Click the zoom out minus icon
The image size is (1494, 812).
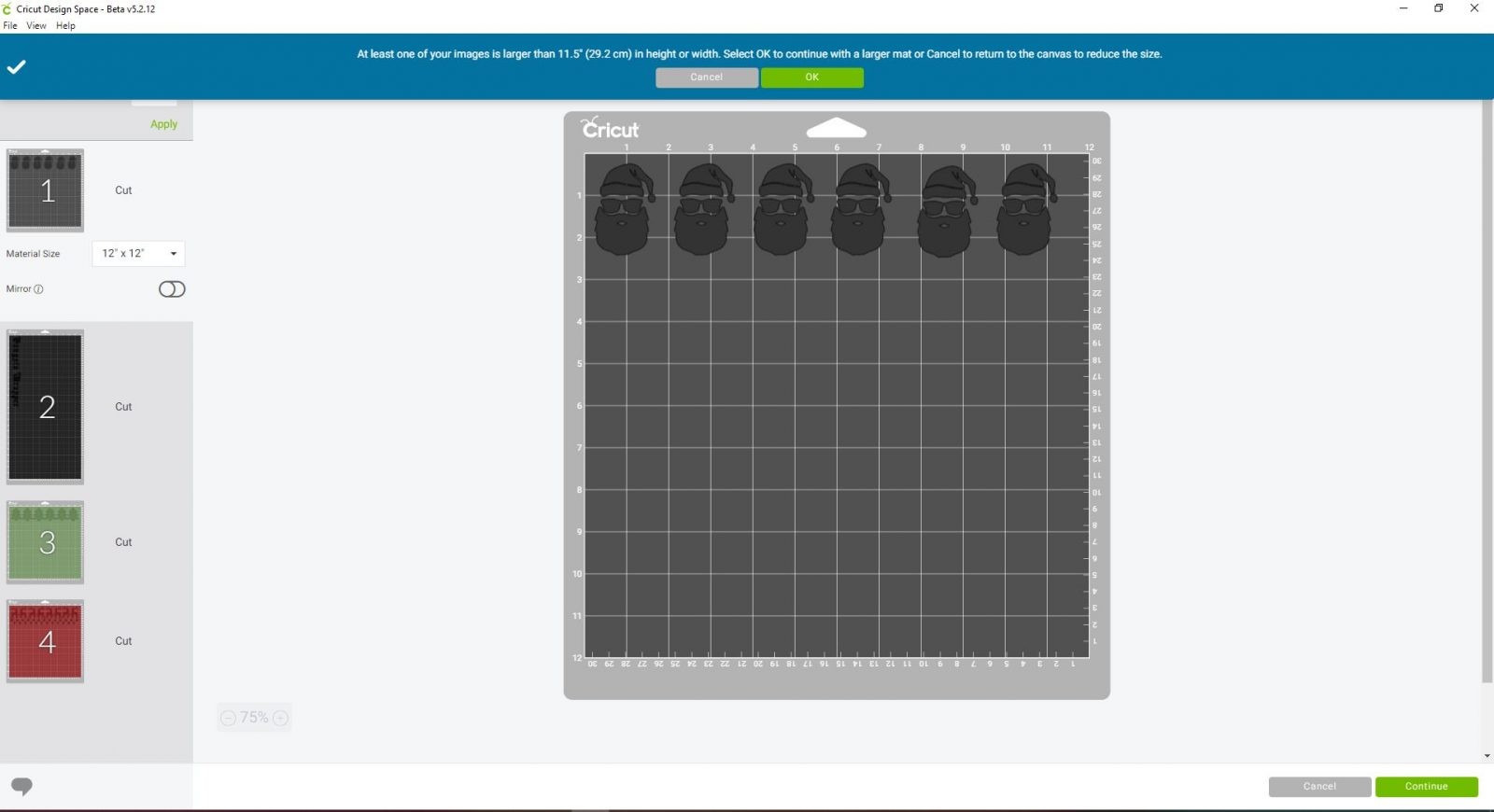click(228, 718)
